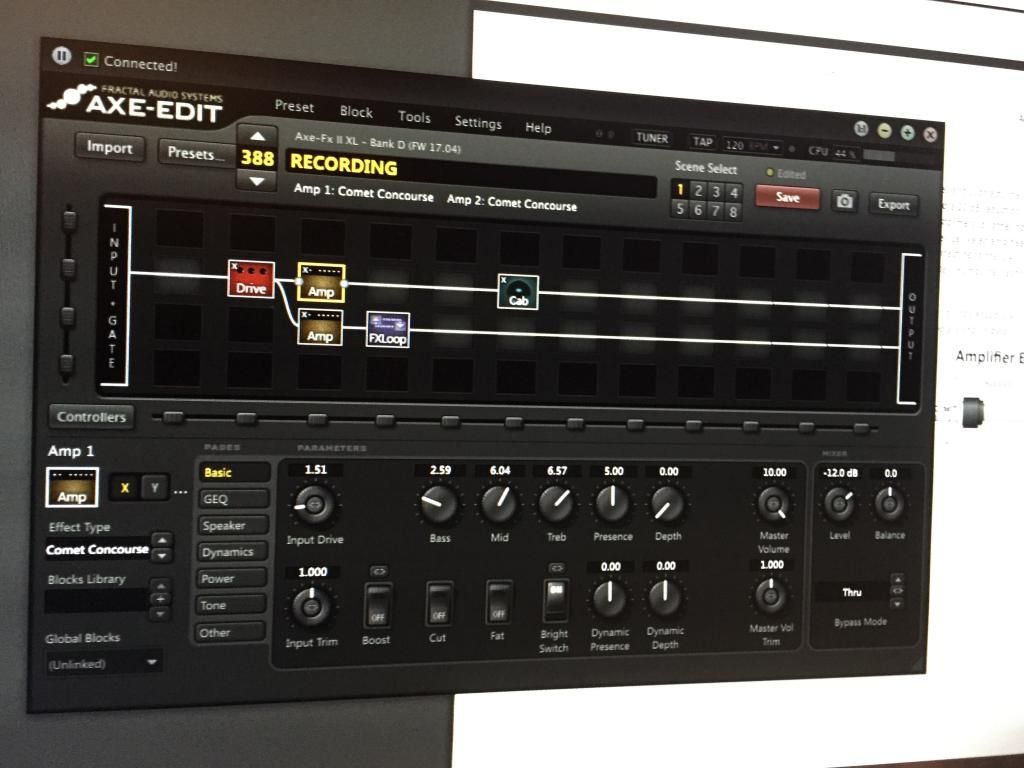This screenshot has width=1024, height=768.
Task: Select the upper Amp block in the grid
Action: 321,282
